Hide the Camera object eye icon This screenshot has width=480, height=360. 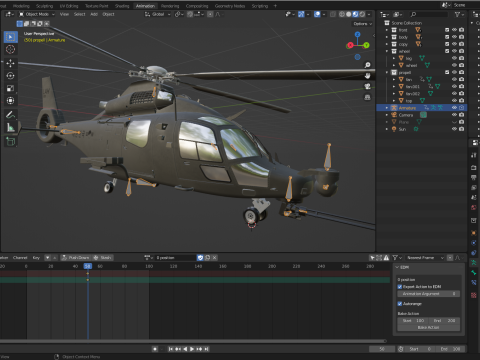point(454,115)
